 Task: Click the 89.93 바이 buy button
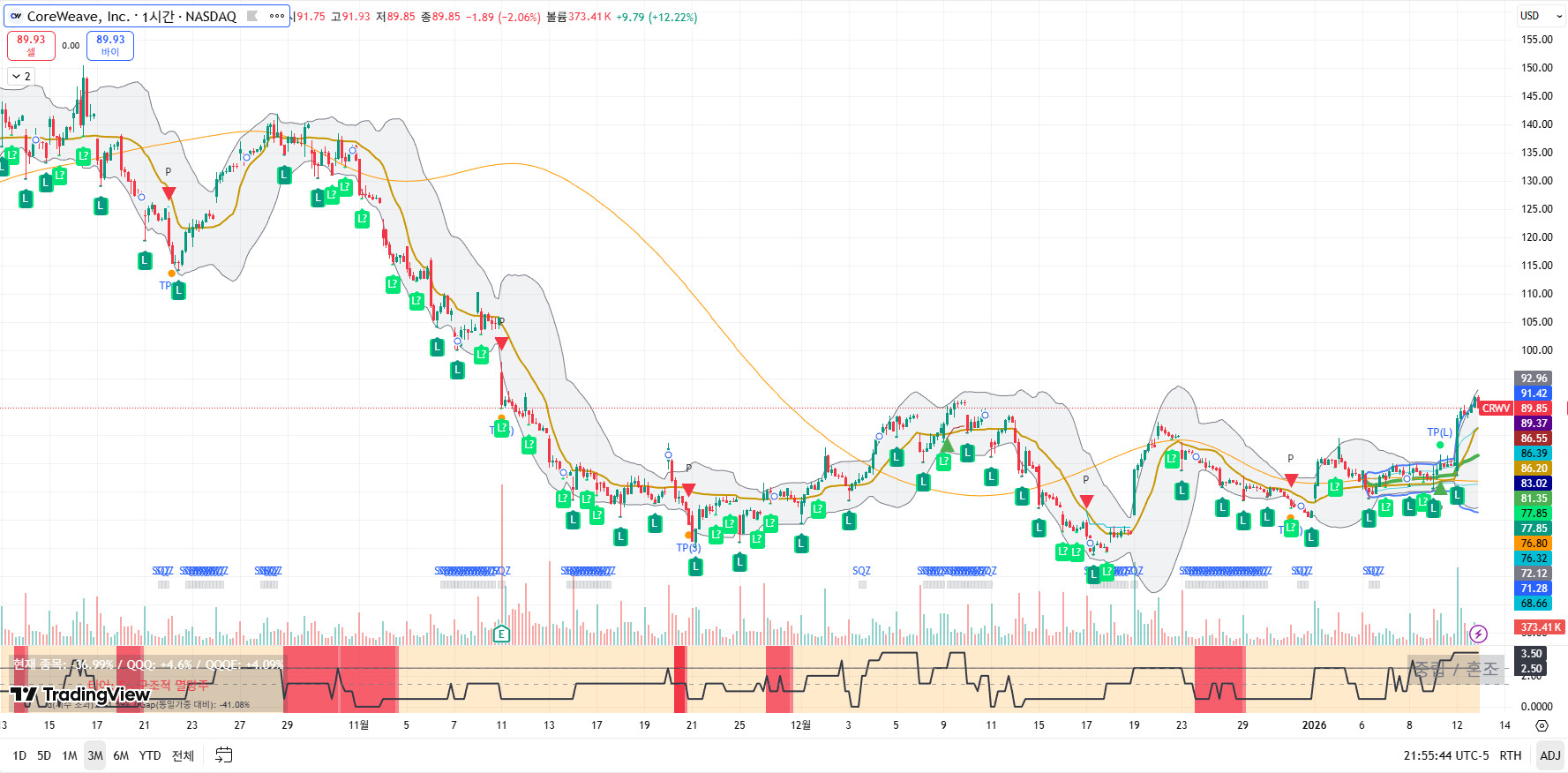[x=110, y=46]
